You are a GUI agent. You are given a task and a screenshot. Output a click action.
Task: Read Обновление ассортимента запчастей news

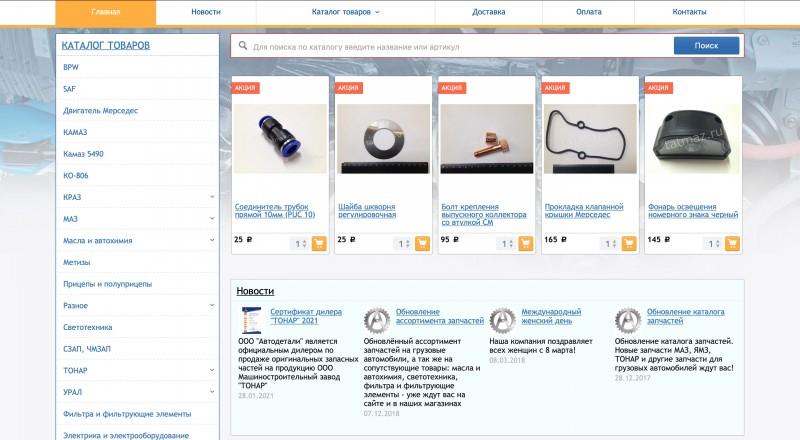coord(440,316)
